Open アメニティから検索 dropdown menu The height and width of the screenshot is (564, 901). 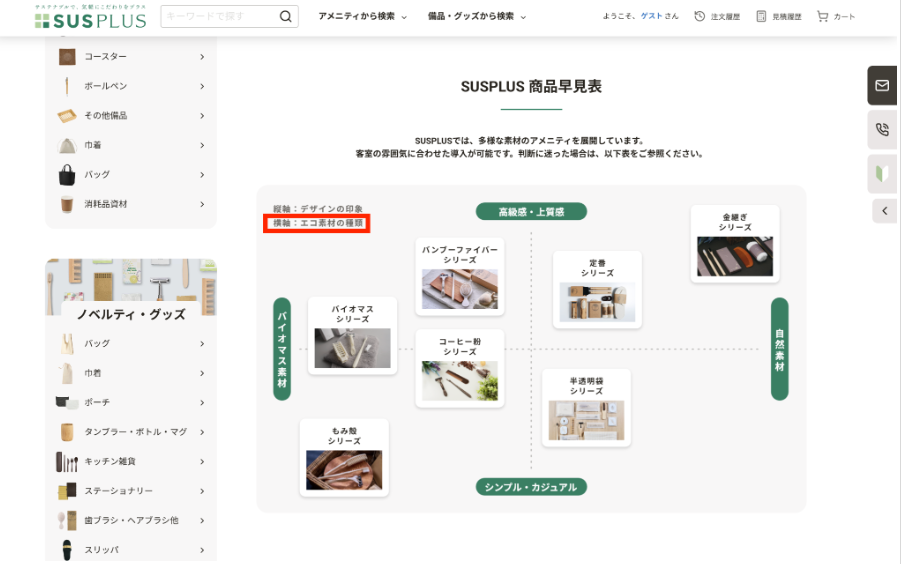tap(363, 17)
